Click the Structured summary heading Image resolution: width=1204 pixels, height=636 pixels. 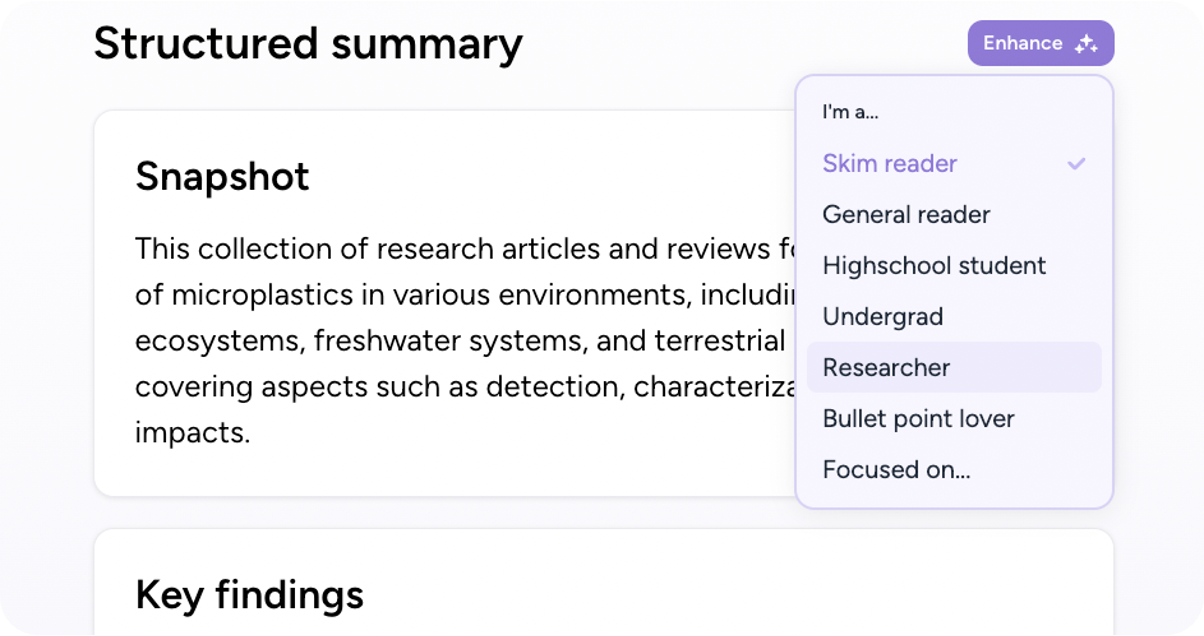tap(308, 44)
